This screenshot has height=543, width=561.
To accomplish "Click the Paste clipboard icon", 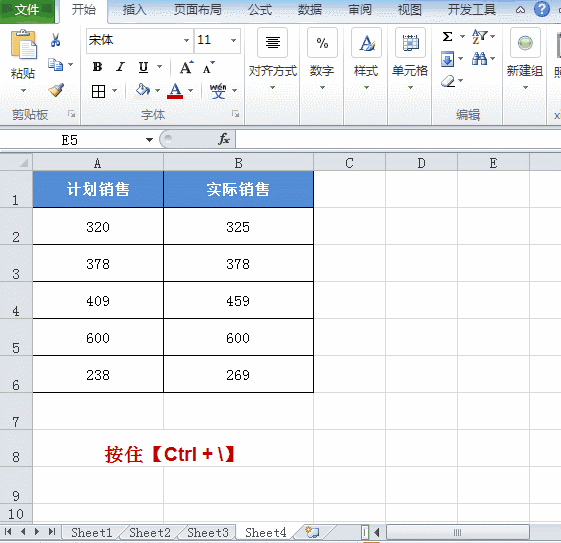I will [x=23, y=45].
